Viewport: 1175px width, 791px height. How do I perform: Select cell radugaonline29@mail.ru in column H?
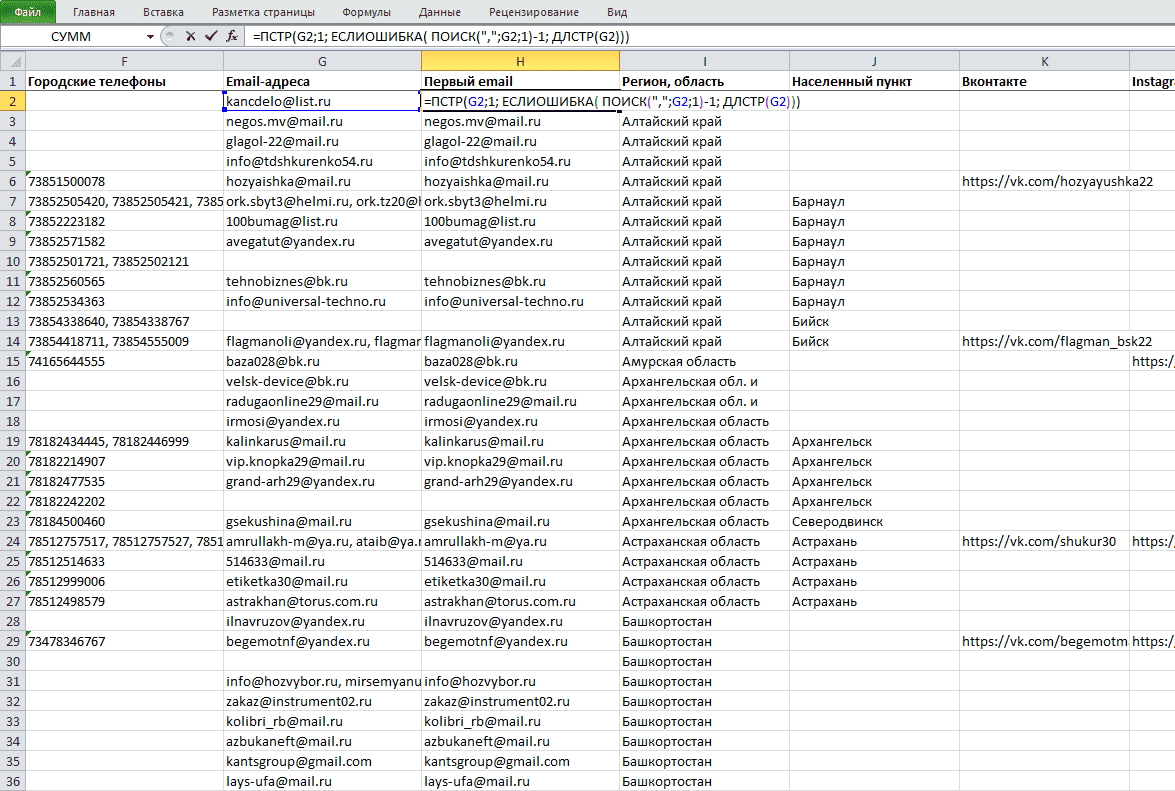point(520,401)
